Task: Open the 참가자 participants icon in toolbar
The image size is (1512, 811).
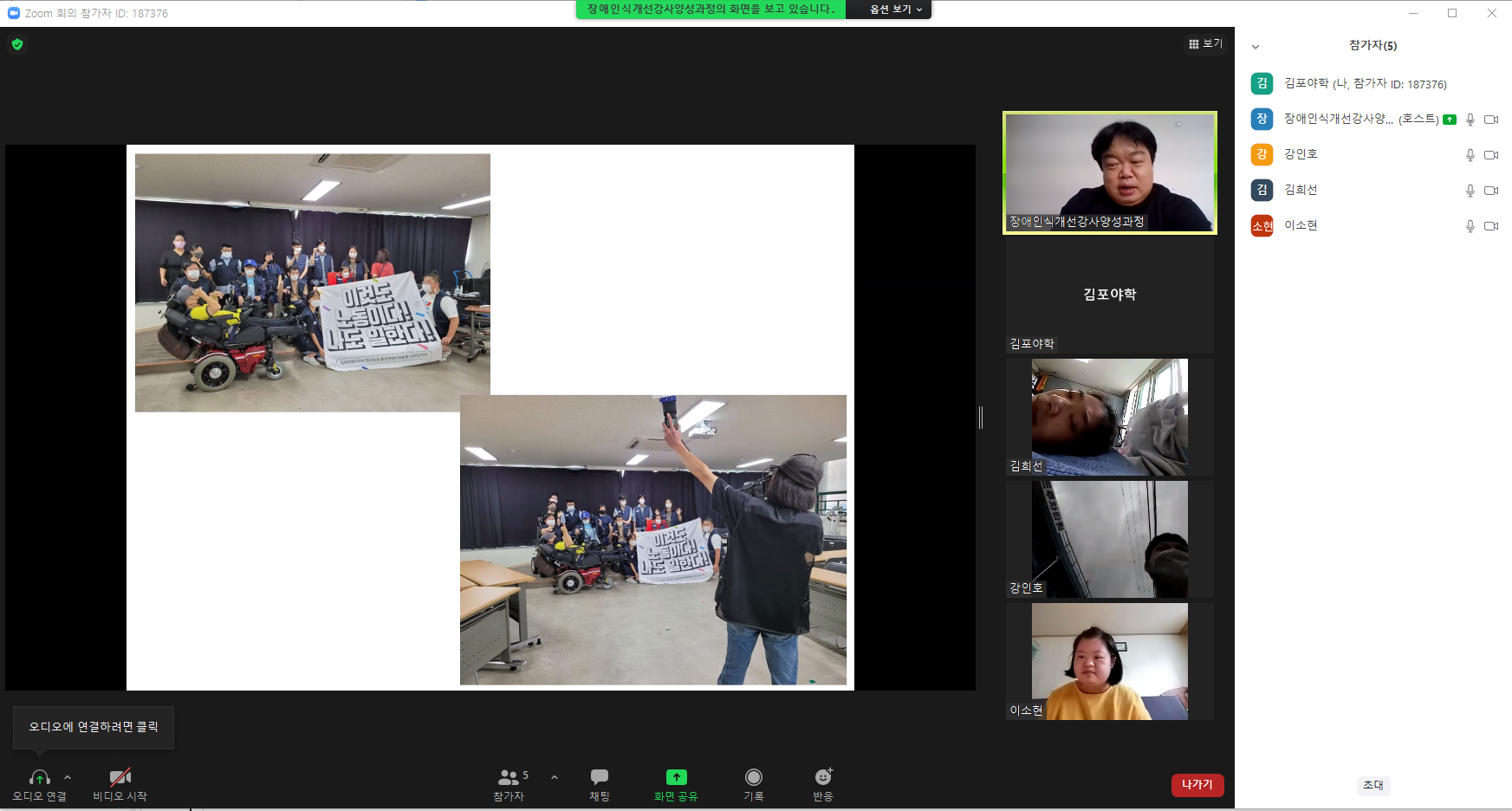Action: pos(509,777)
